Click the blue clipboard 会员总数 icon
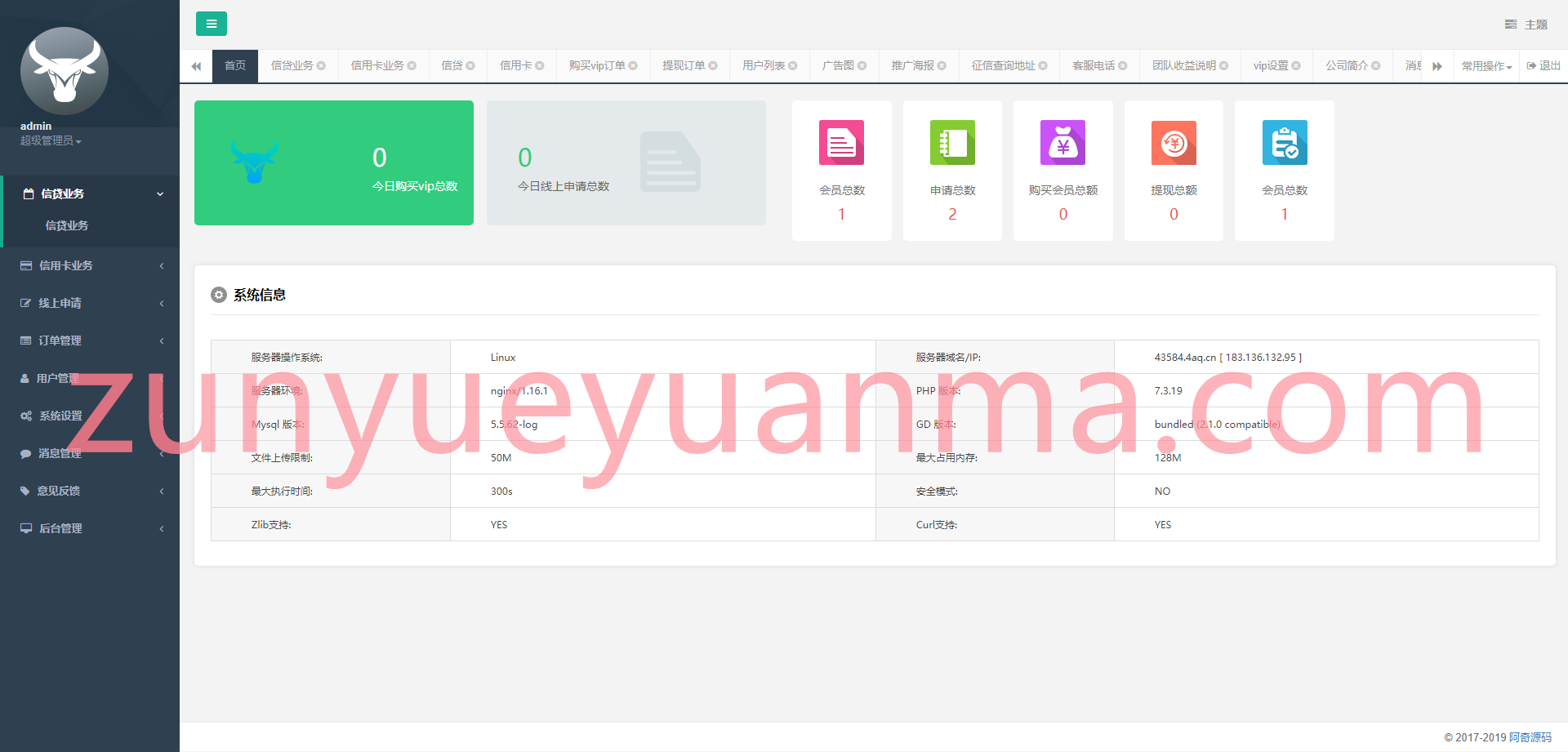 point(1285,143)
